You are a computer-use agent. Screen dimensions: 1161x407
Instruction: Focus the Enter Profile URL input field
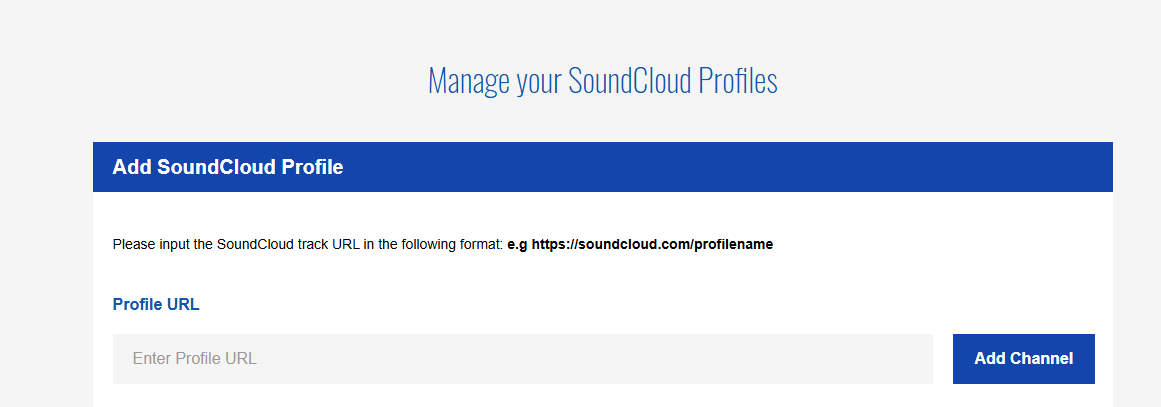522,358
